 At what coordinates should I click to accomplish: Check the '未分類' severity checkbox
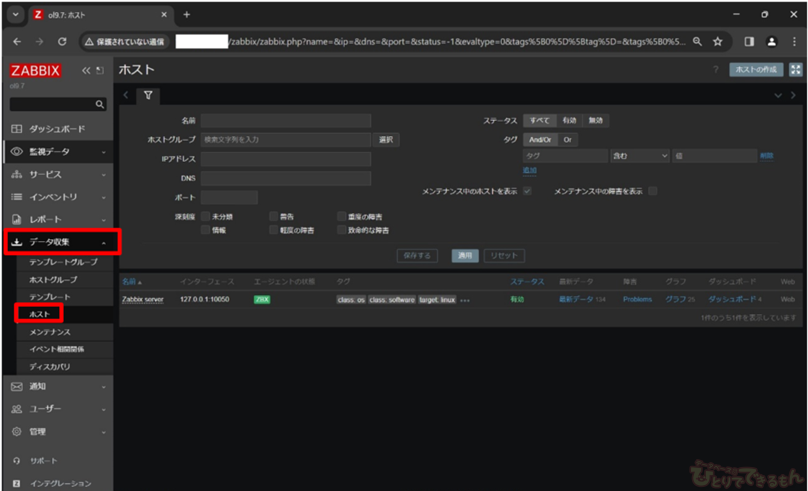click(x=205, y=215)
